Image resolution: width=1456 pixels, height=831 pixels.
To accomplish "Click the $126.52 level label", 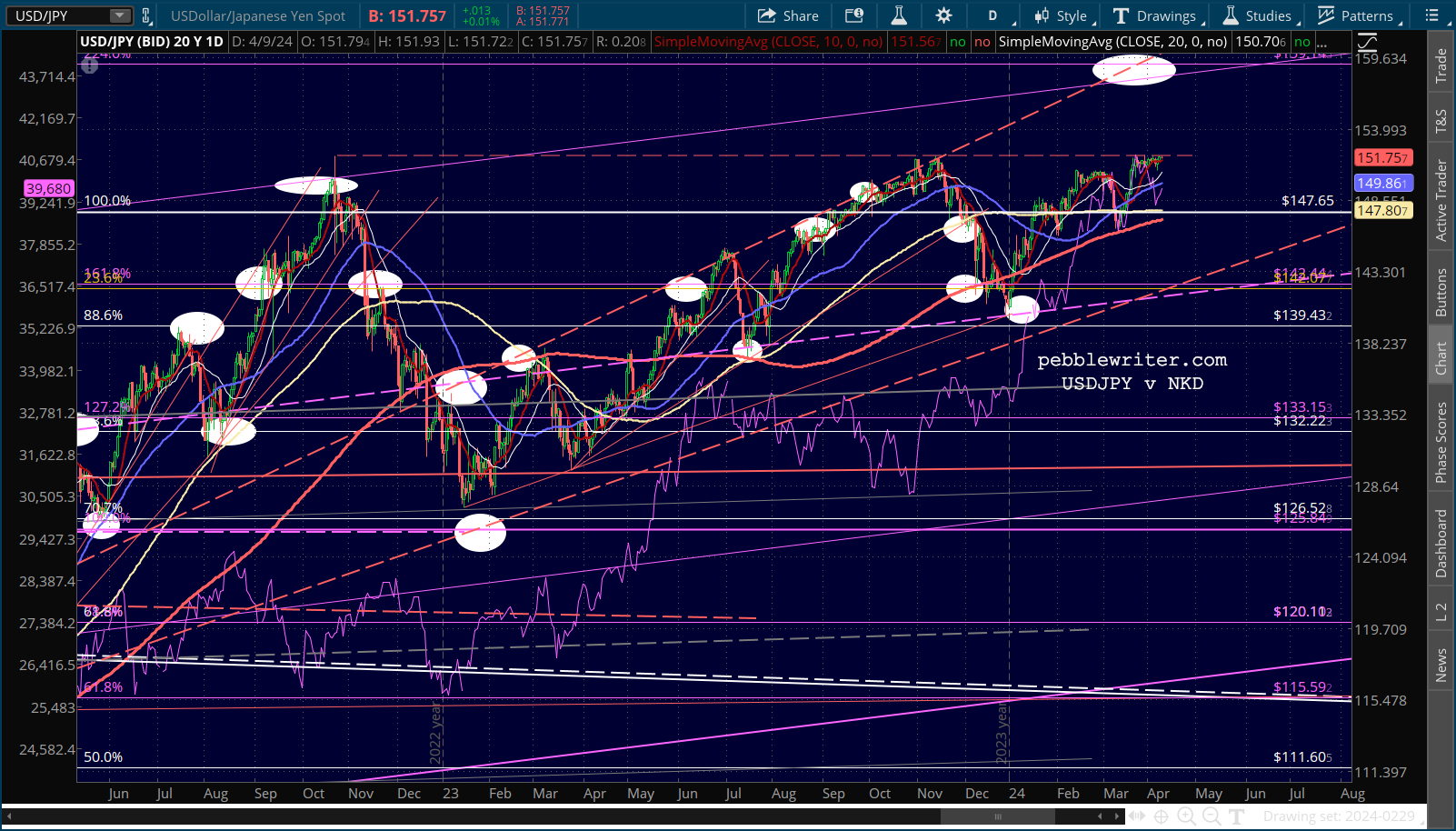I will click(x=1303, y=509).
